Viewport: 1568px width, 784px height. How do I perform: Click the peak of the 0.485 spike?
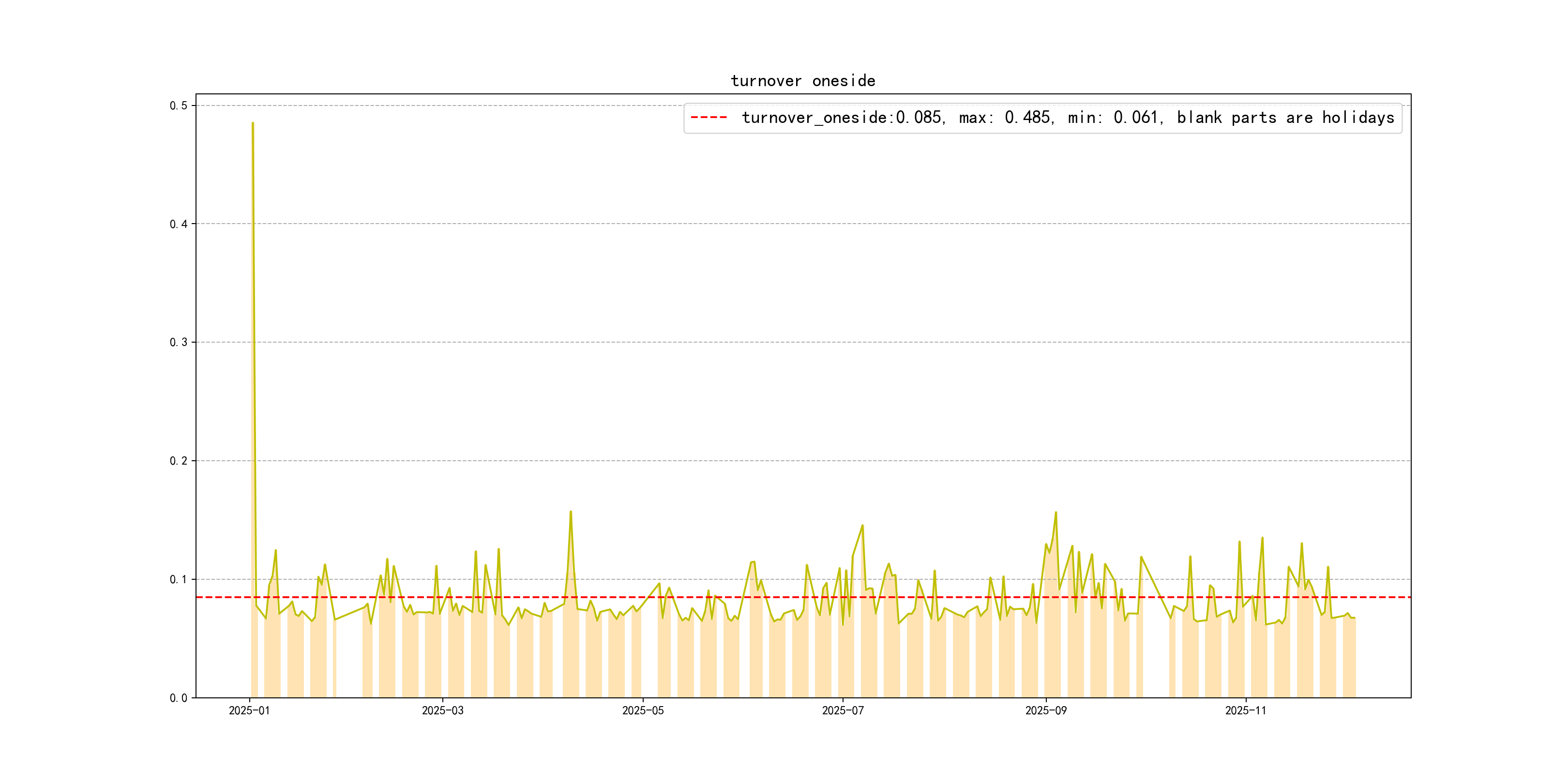click(x=253, y=123)
